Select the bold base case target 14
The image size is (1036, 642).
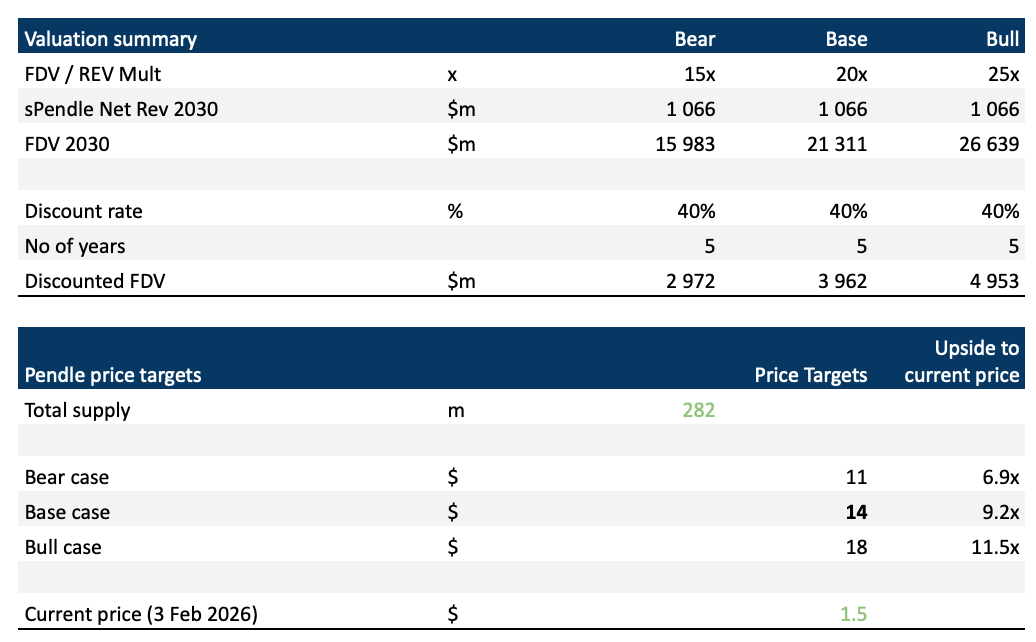(x=855, y=512)
